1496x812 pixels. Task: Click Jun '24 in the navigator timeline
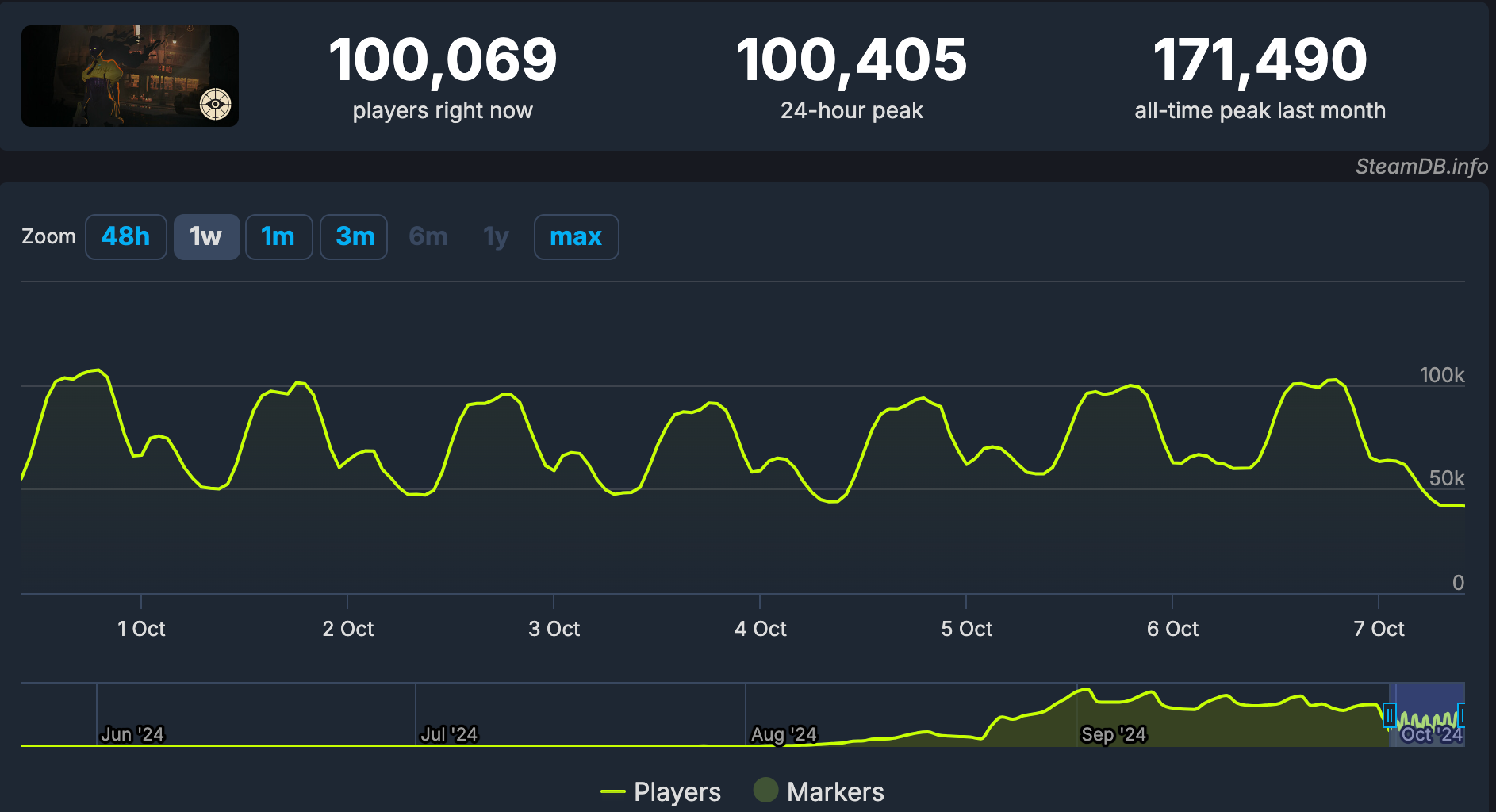pos(132,734)
